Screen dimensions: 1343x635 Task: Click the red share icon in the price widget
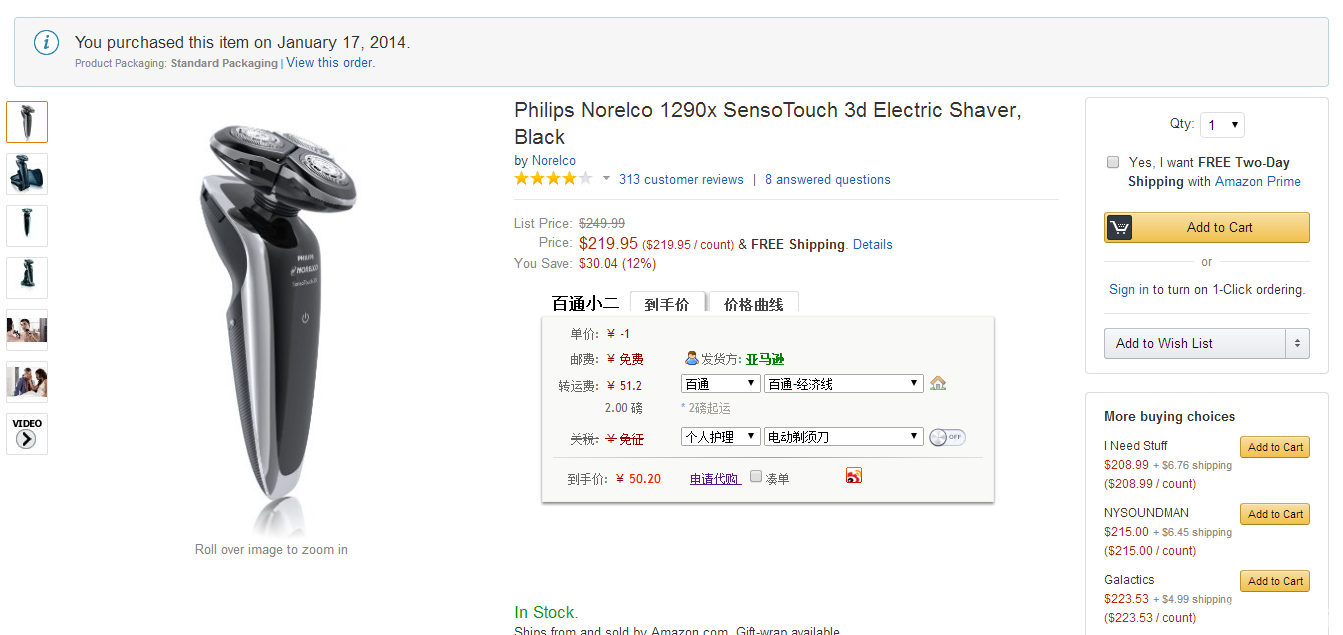click(x=854, y=476)
